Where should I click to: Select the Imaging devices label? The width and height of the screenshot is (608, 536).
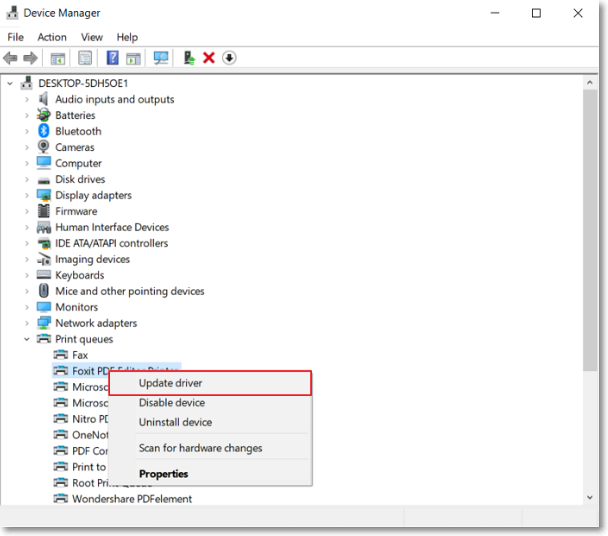click(x=92, y=259)
